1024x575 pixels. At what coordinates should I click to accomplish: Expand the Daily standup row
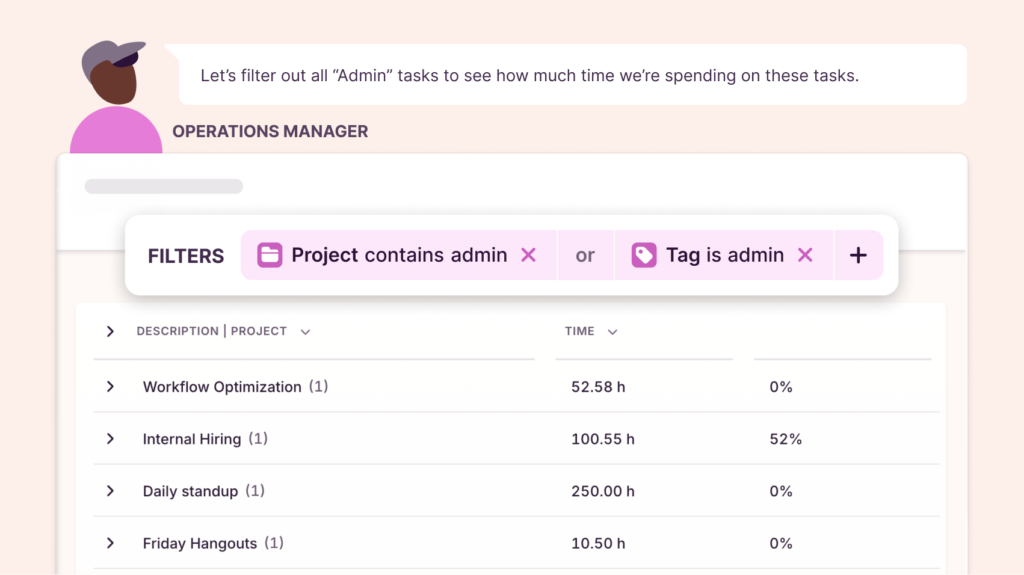coord(110,491)
